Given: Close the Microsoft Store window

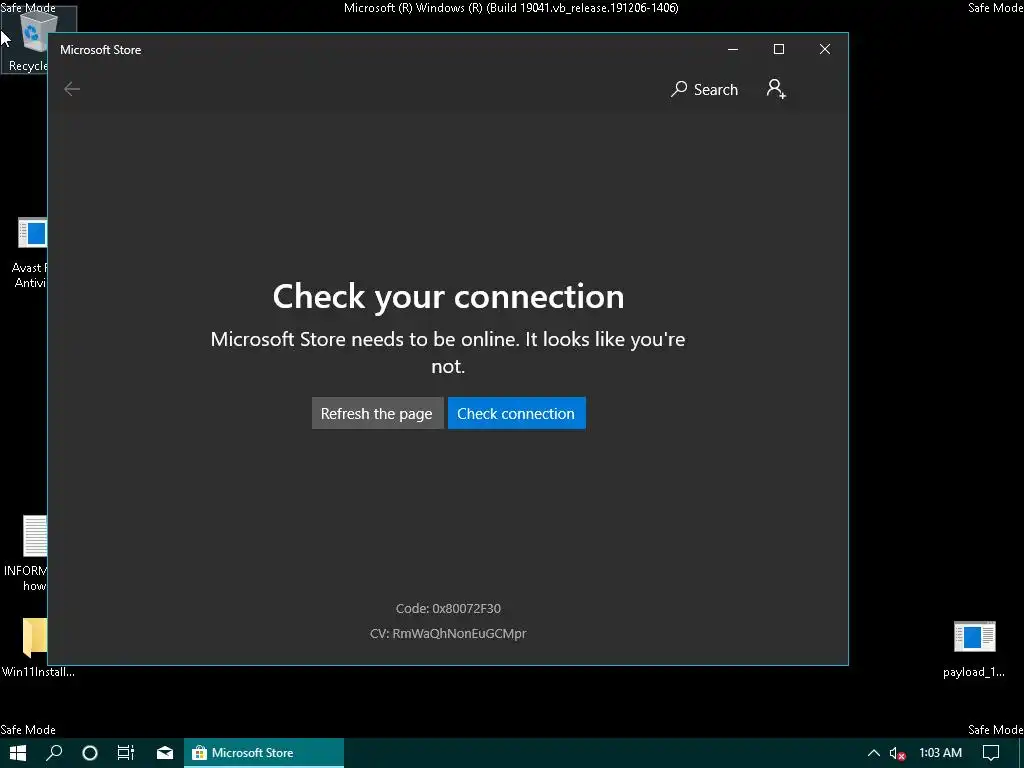Looking at the screenshot, I should click(x=825, y=50).
